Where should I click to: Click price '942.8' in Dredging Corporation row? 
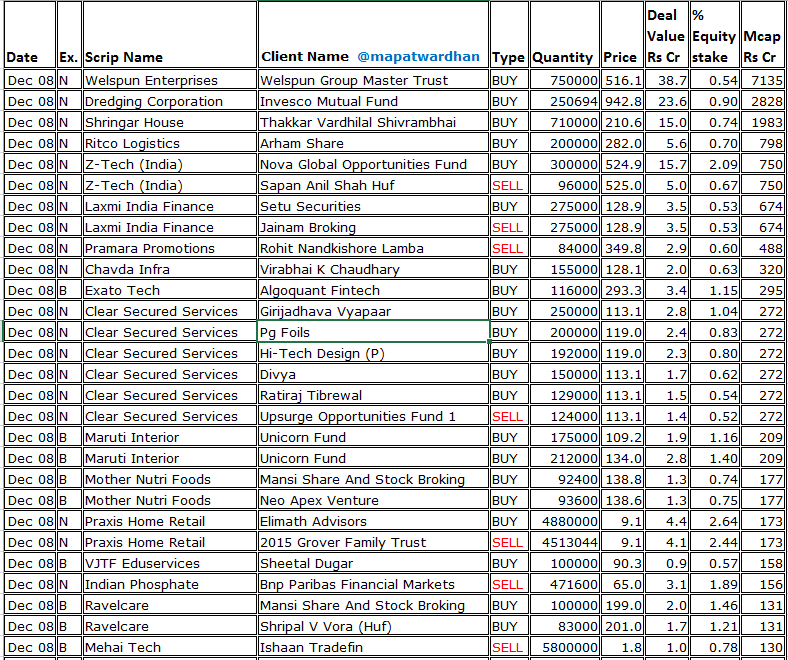[x=623, y=102]
